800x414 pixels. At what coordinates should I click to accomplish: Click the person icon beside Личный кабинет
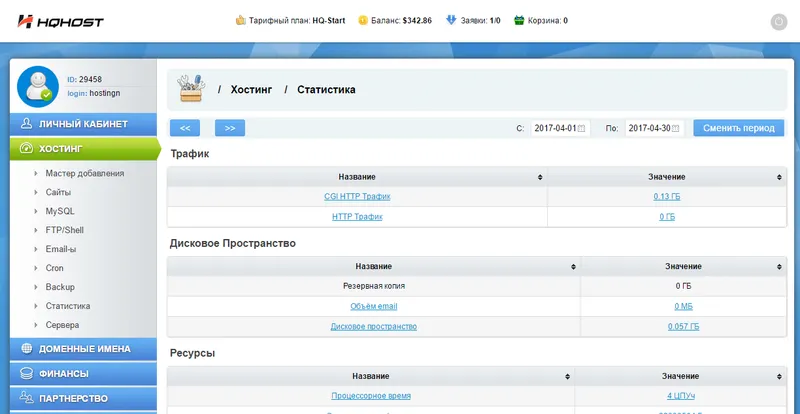(27, 124)
